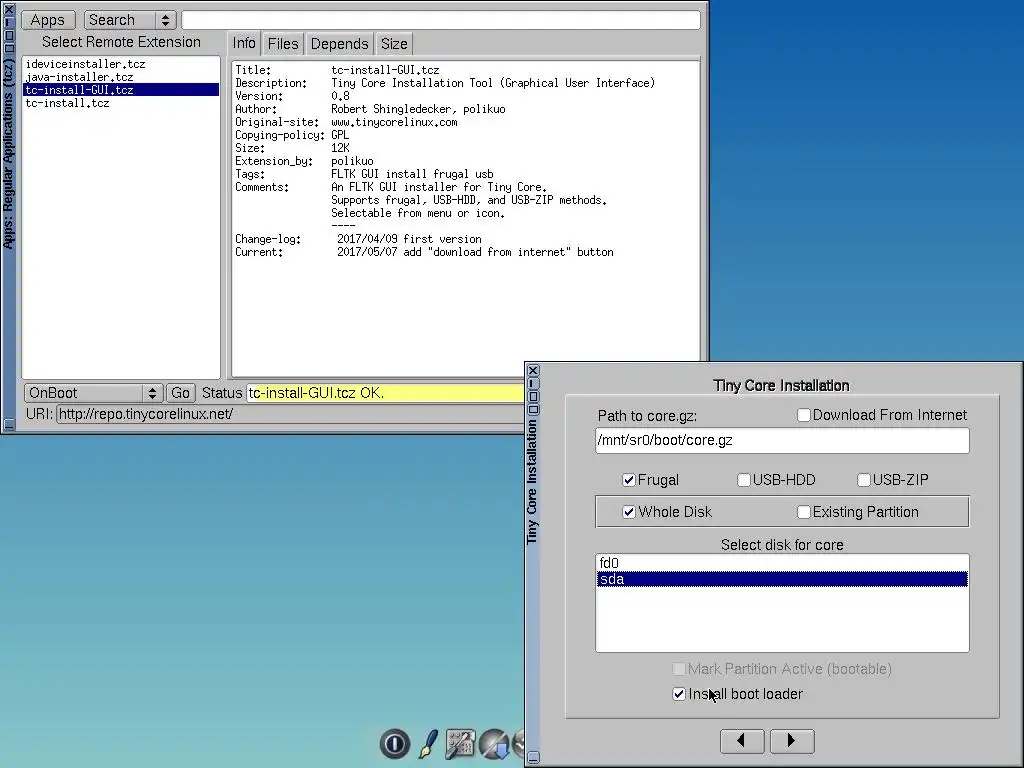Click the Exit power icon in the dock
The image size is (1024, 768).
point(394,743)
